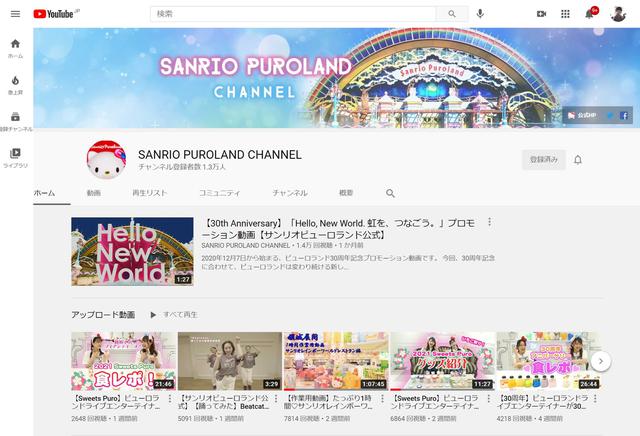
Task: Open the 30th Anniversary video title
Action: (338, 229)
